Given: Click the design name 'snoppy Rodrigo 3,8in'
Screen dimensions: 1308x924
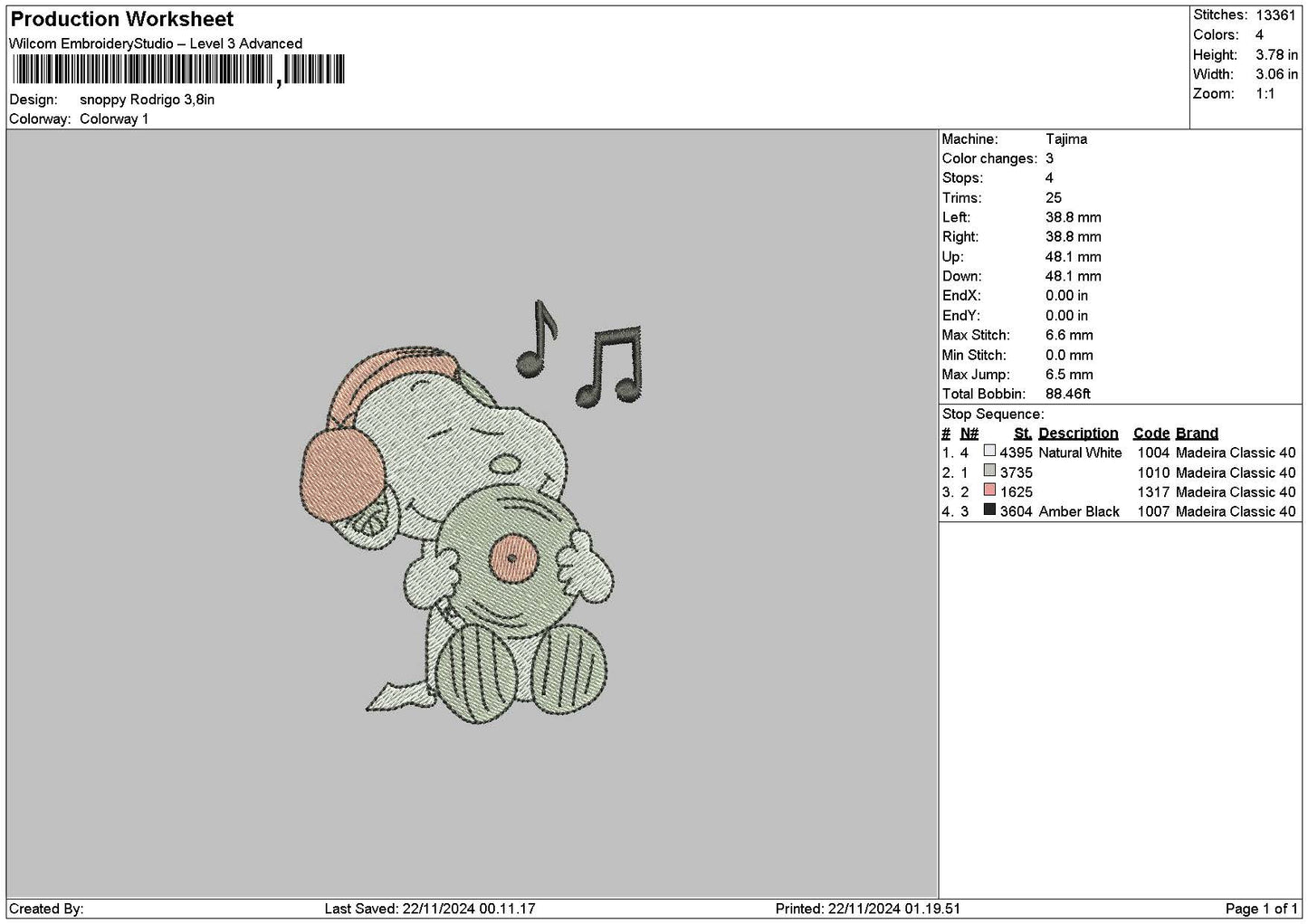Looking at the screenshot, I should pyautogui.click(x=147, y=100).
